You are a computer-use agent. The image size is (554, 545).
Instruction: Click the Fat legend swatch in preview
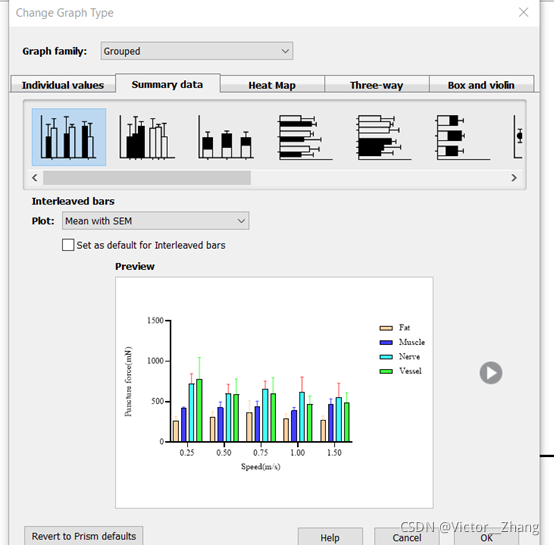[386, 328]
